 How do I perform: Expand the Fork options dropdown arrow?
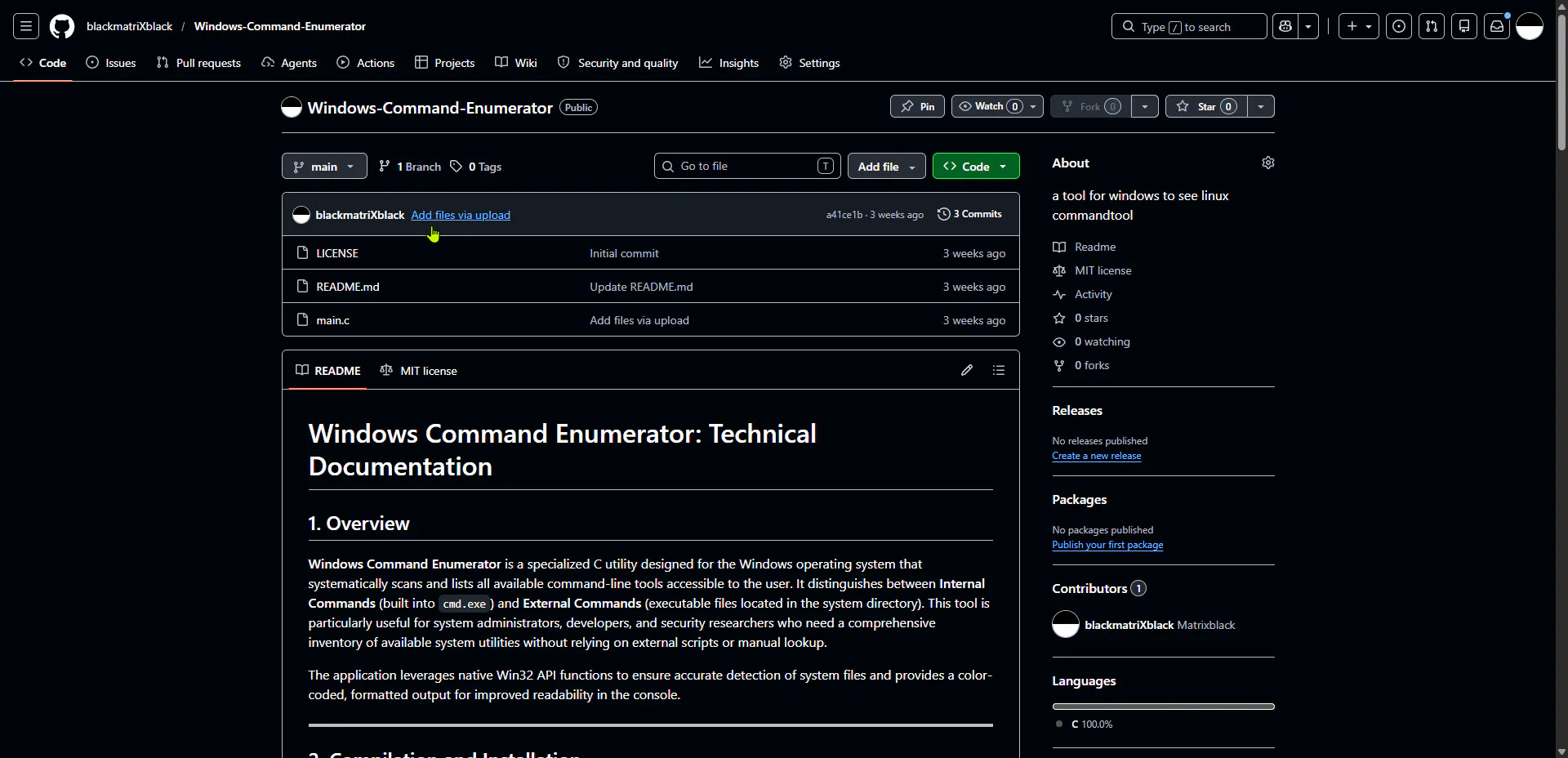(x=1145, y=106)
